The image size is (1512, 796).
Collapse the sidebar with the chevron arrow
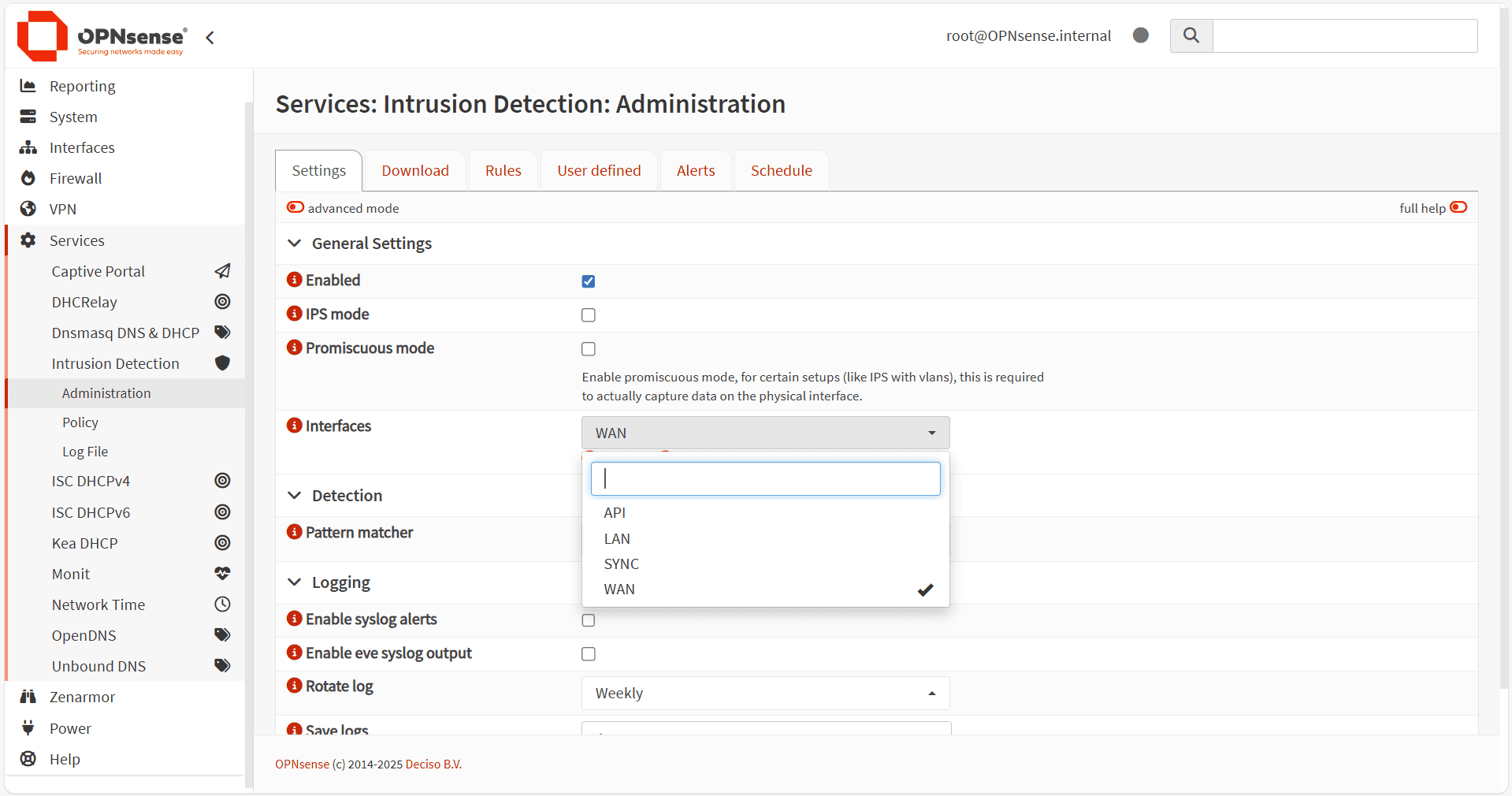pyautogui.click(x=210, y=37)
